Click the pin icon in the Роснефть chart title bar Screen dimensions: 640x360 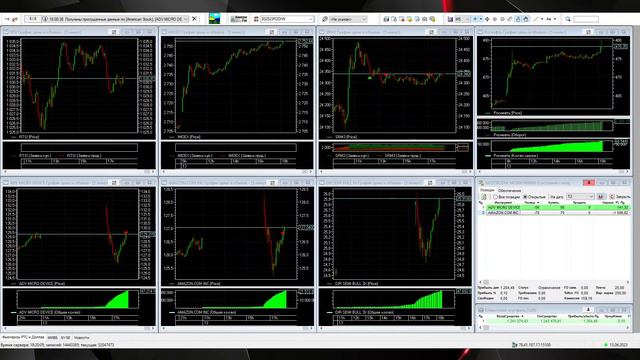(588, 32)
